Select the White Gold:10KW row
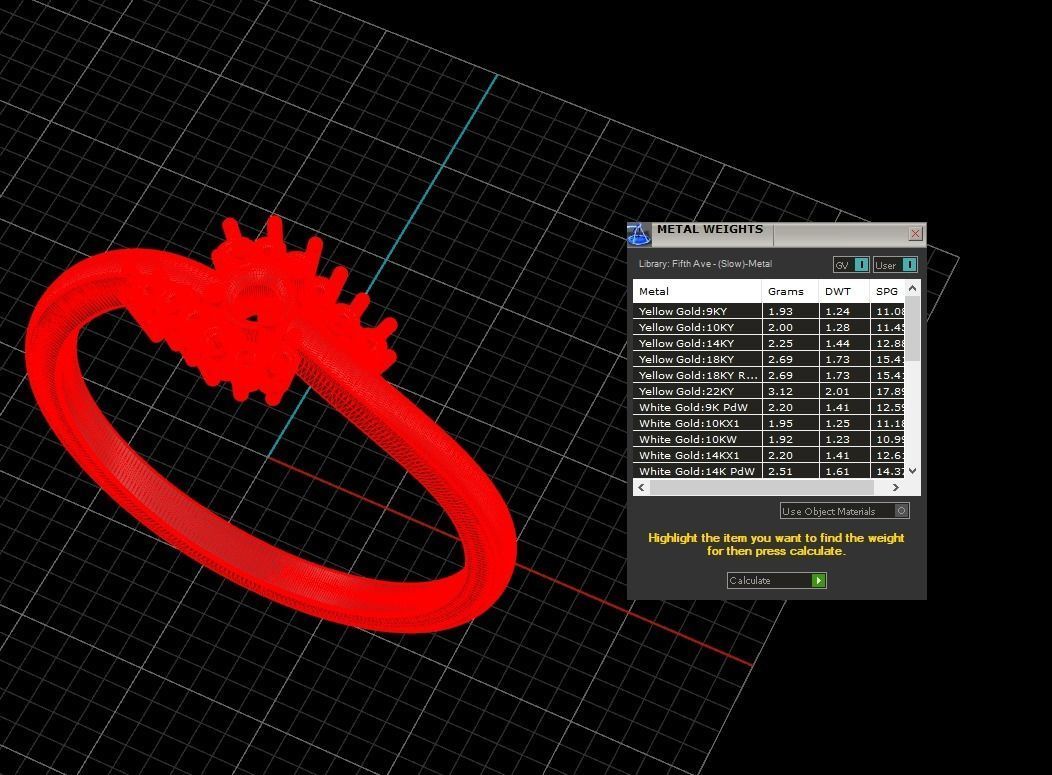The height and width of the screenshot is (775, 1052). pyautogui.click(x=769, y=440)
